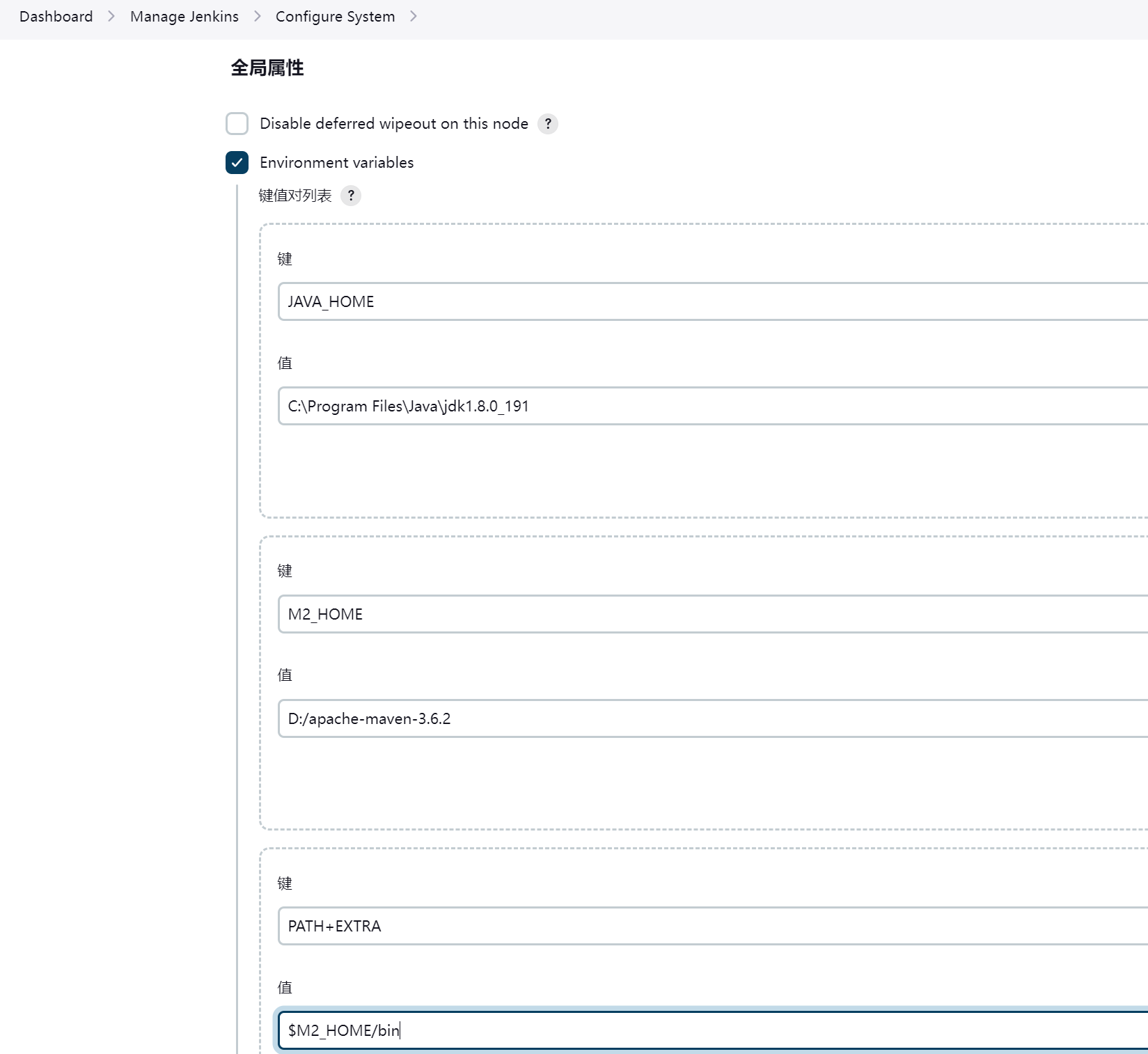
Task: Open help for Disable deferred wipeout option
Action: click(x=548, y=124)
